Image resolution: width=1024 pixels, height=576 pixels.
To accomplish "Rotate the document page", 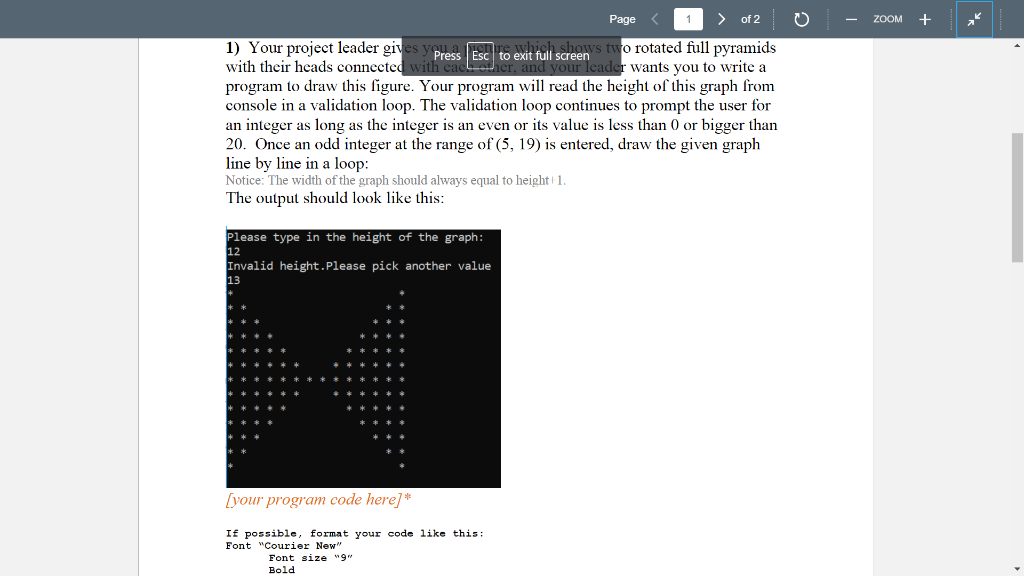I will (x=801, y=18).
